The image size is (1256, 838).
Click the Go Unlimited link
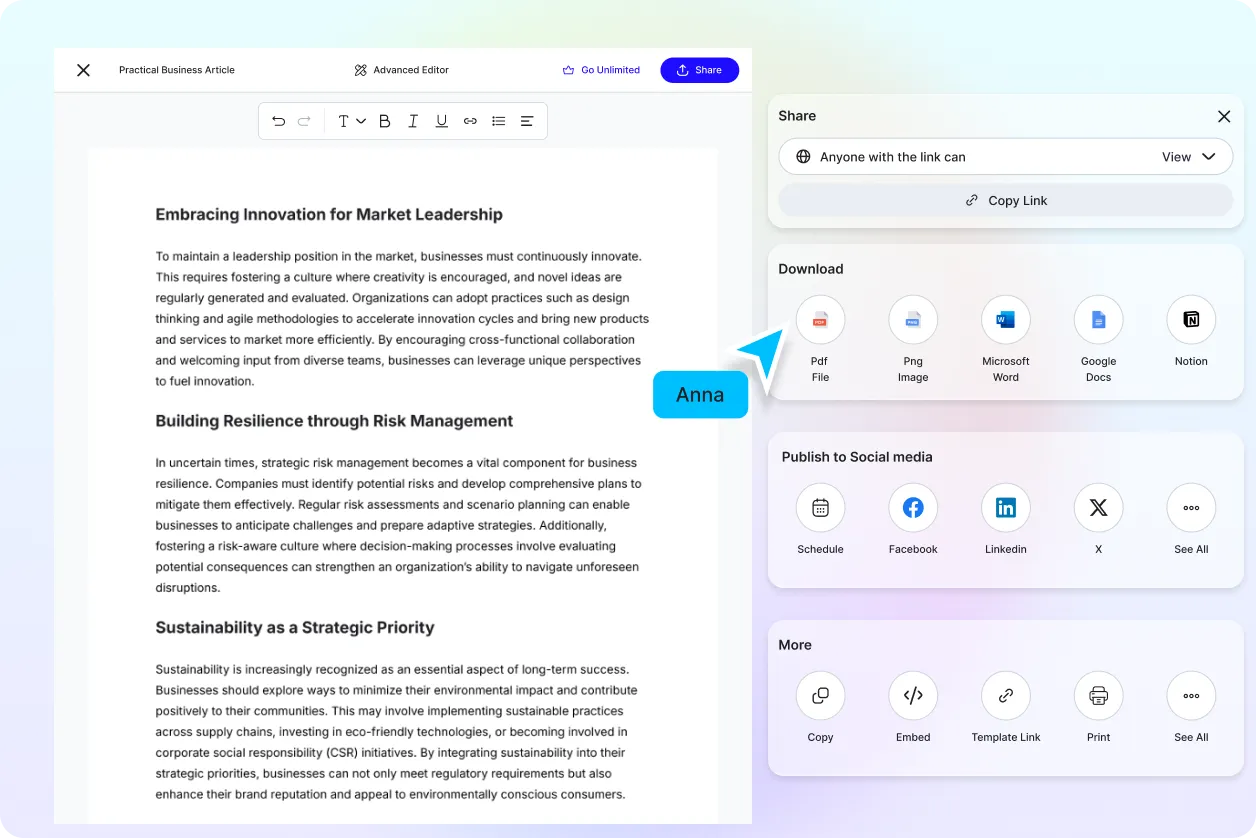(x=601, y=70)
